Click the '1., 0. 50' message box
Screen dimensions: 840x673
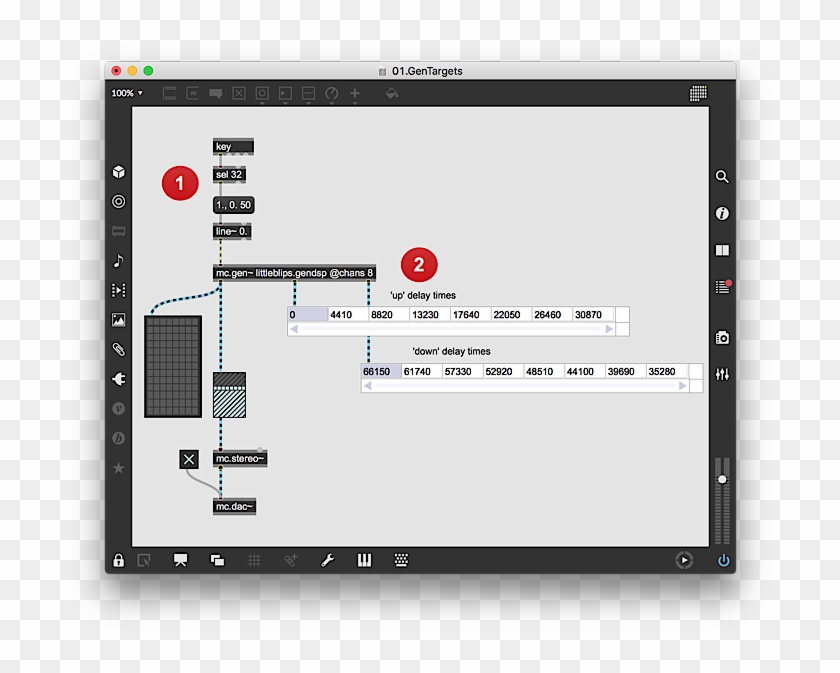[234, 205]
